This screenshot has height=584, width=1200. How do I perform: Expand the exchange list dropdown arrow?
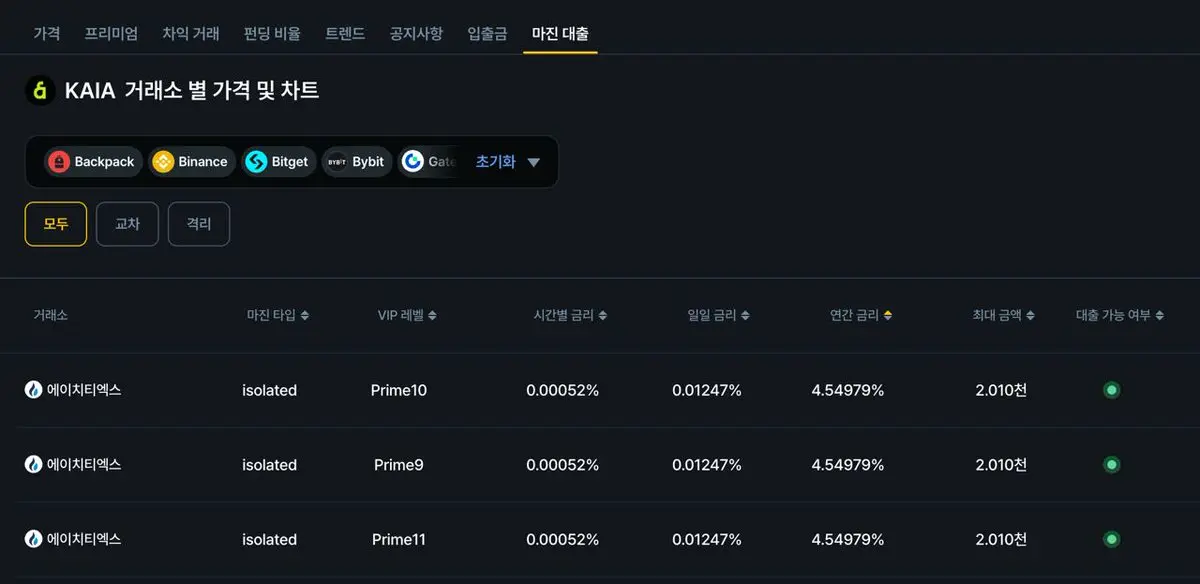[x=533, y=162]
